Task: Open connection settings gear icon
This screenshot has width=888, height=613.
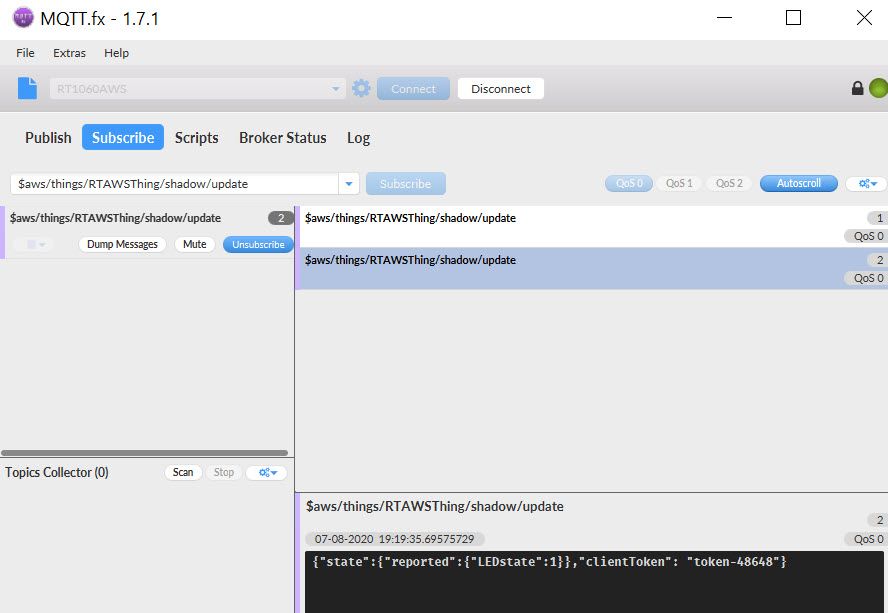Action: [361, 88]
